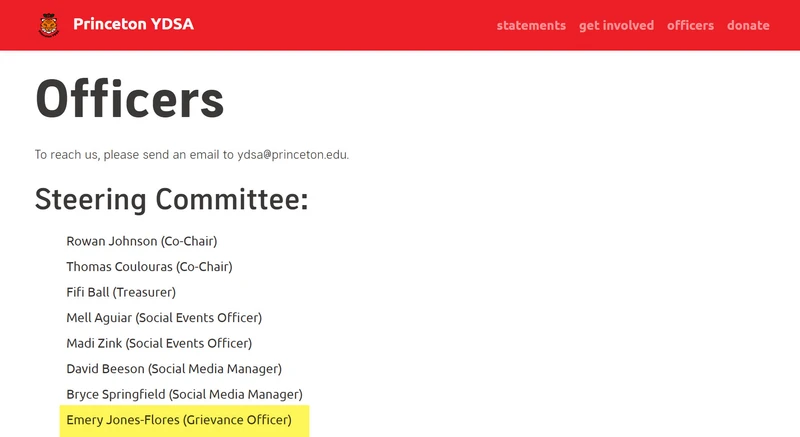Open the Princeton YDSA home title link
This screenshot has height=437, width=800.
coord(133,24)
